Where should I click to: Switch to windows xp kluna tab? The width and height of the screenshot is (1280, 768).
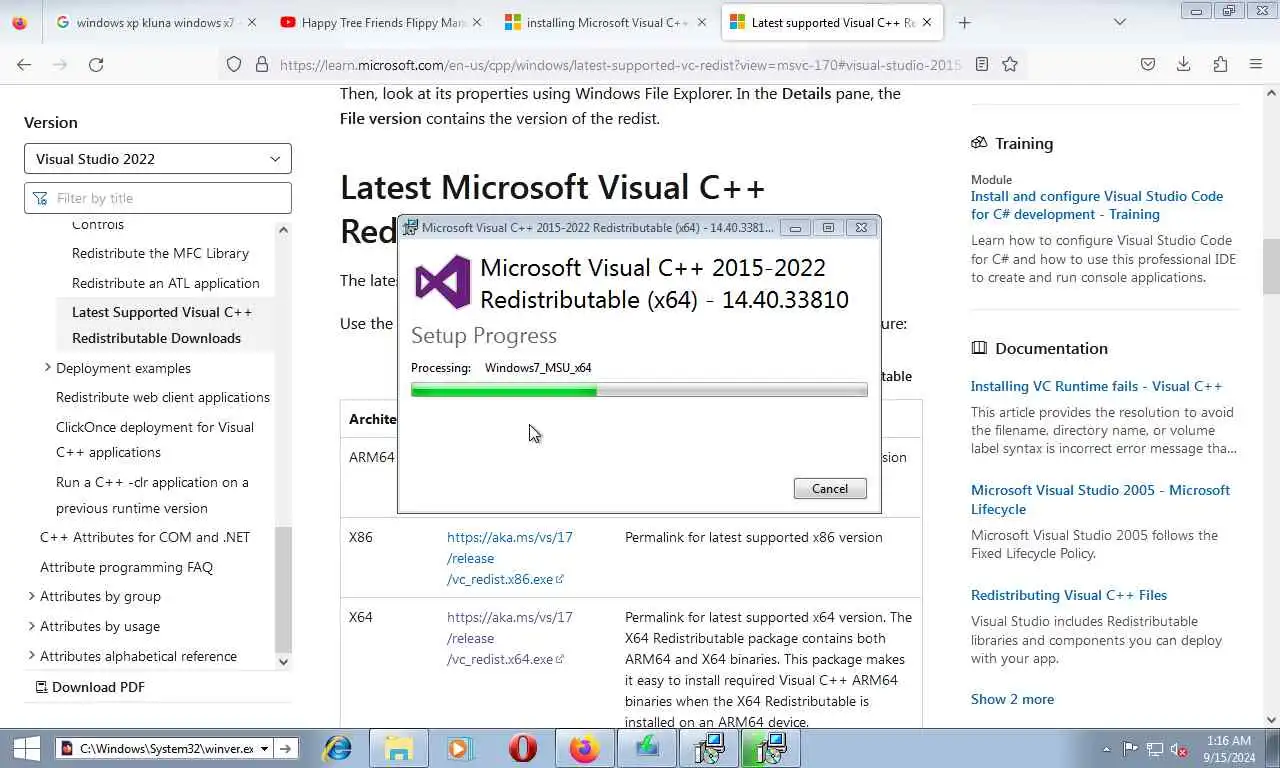point(153,22)
